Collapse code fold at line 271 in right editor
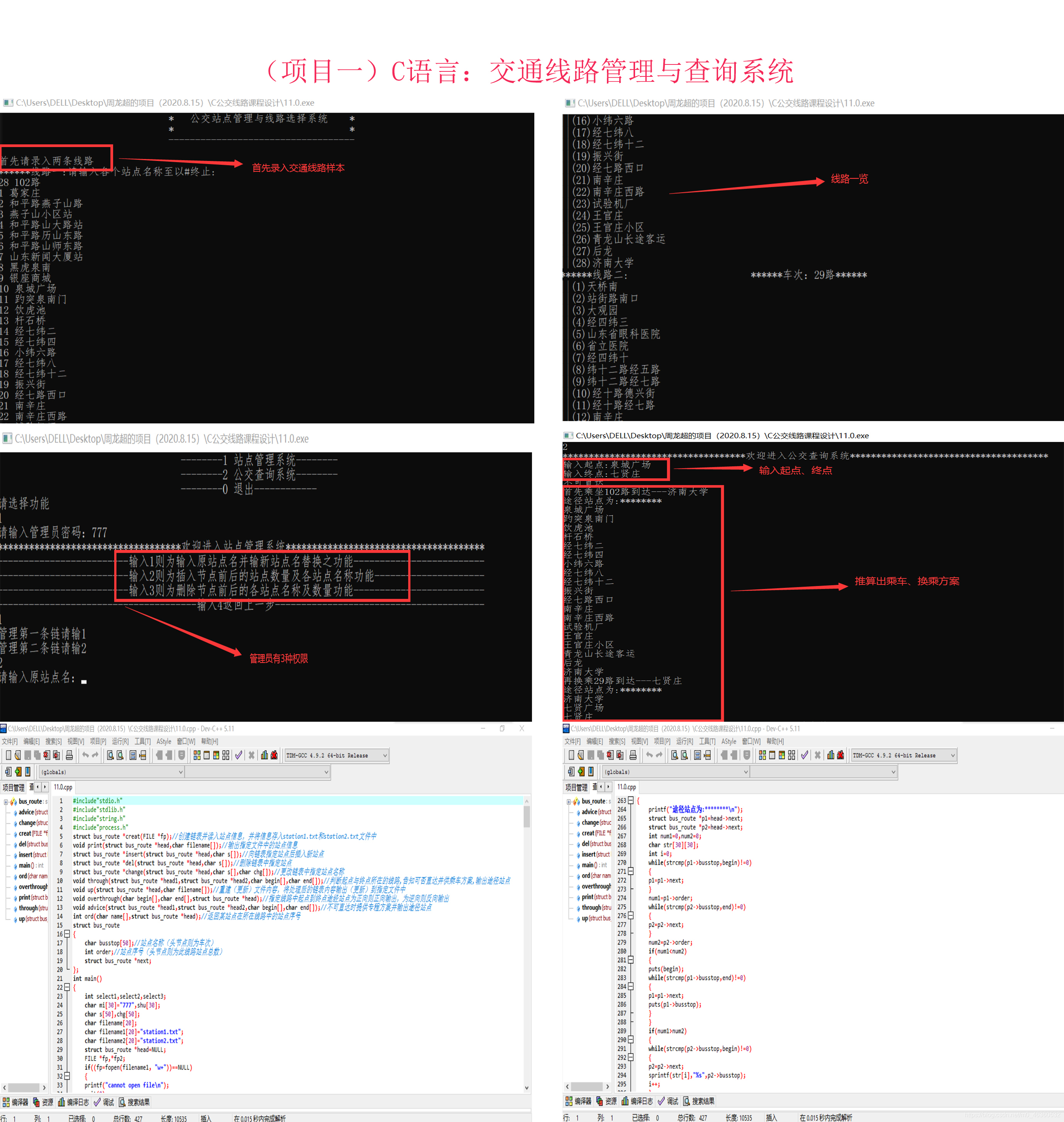Screen dimensions: 1064x1122 coord(631,872)
